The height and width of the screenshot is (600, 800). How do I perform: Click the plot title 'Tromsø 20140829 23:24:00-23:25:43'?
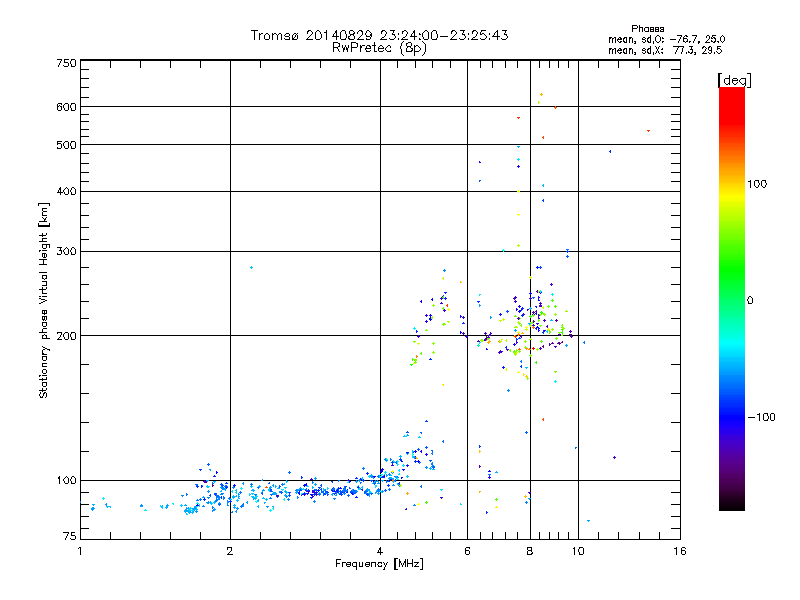click(x=379, y=35)
